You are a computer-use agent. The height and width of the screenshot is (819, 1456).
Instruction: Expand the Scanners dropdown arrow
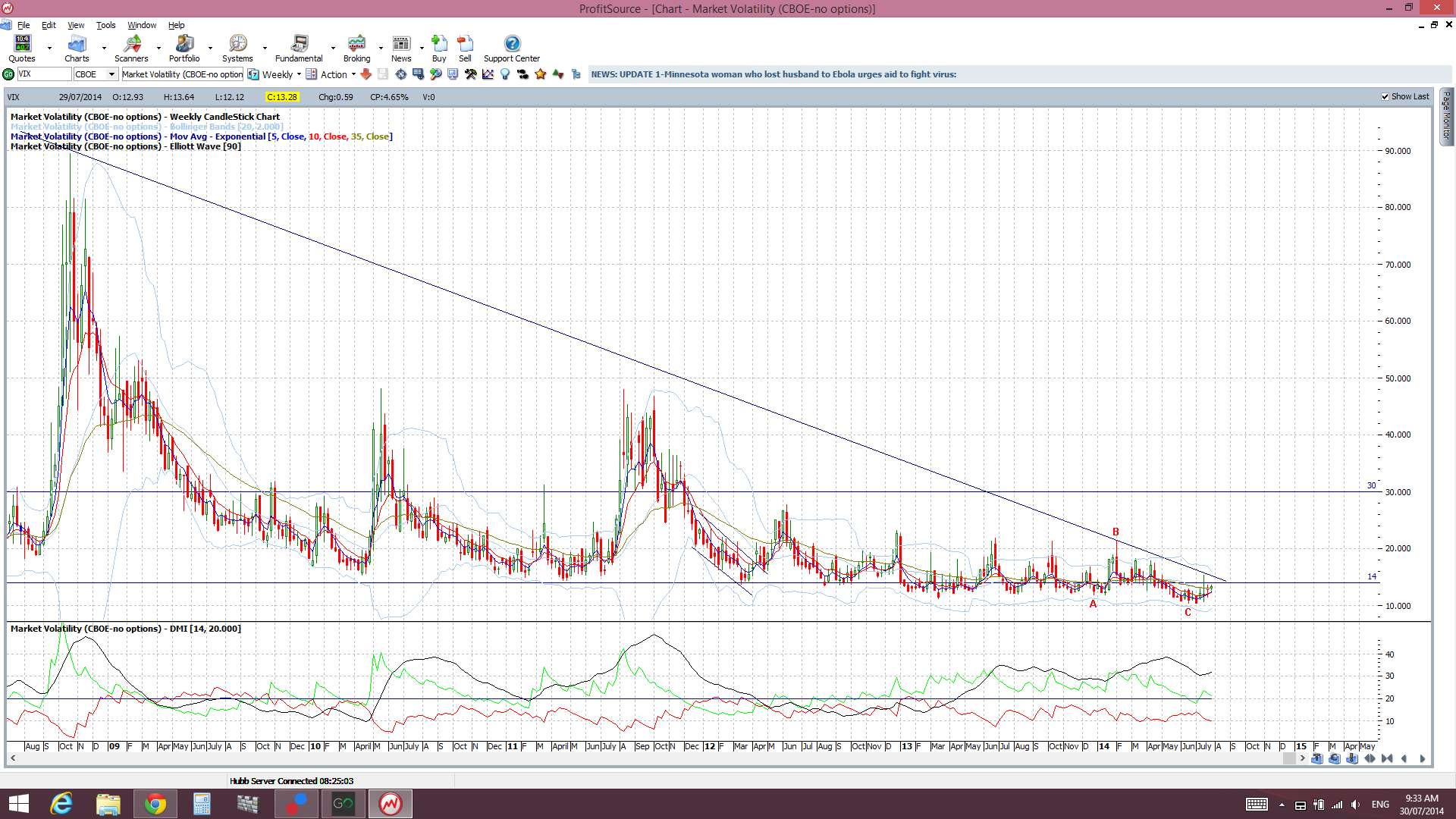coord(158,48)
